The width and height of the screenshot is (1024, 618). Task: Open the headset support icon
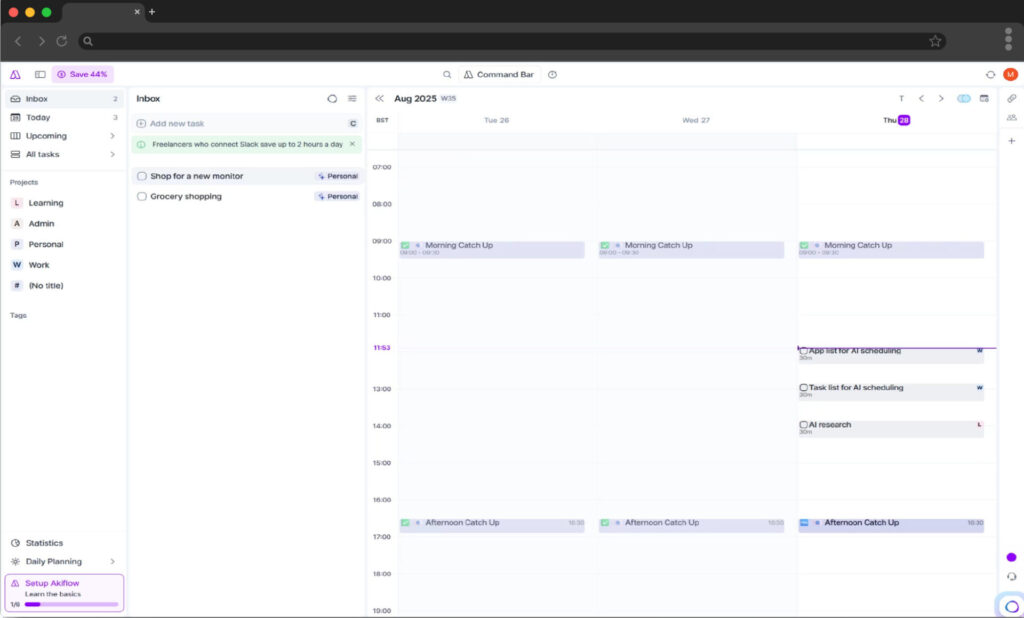(x=1012, y=577)
